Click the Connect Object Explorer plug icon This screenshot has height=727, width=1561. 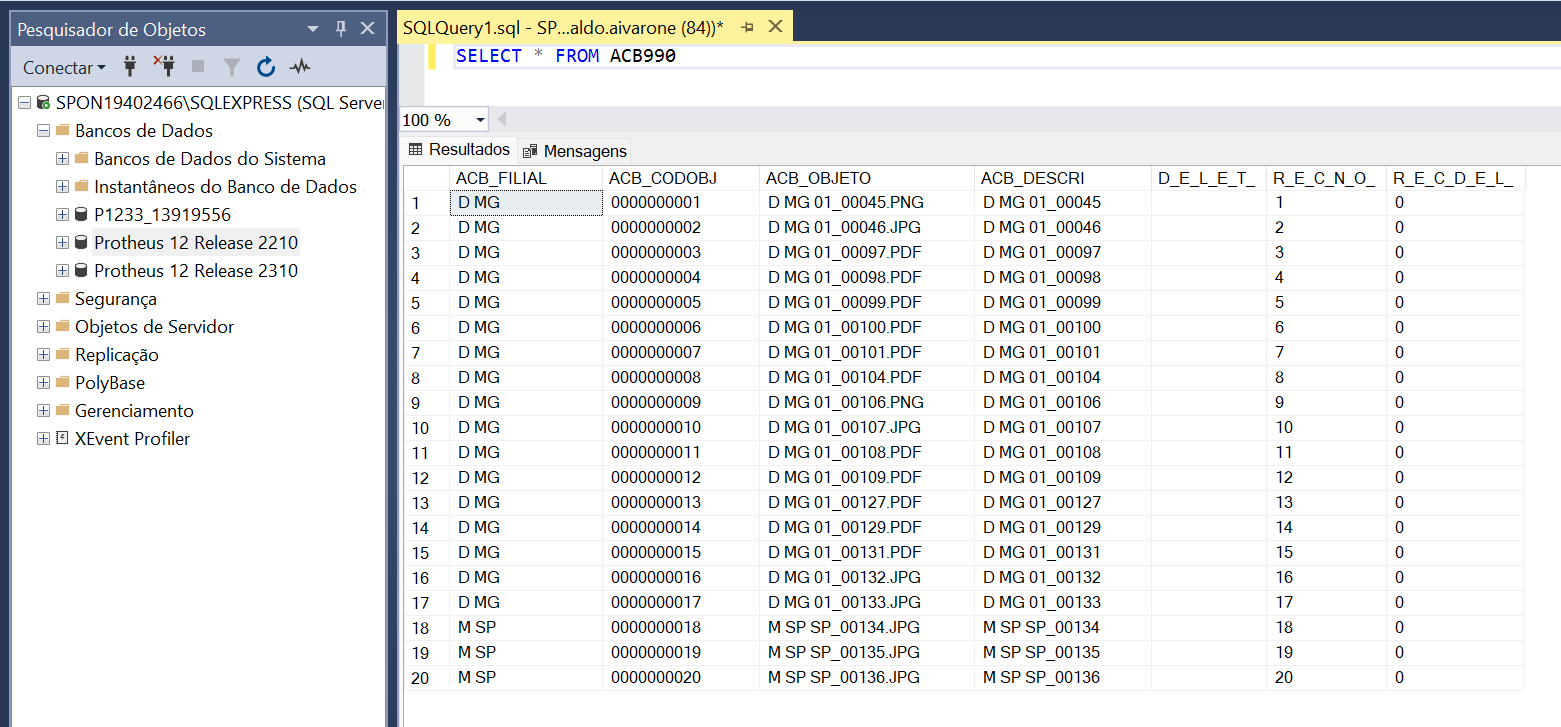coord(130,67)
